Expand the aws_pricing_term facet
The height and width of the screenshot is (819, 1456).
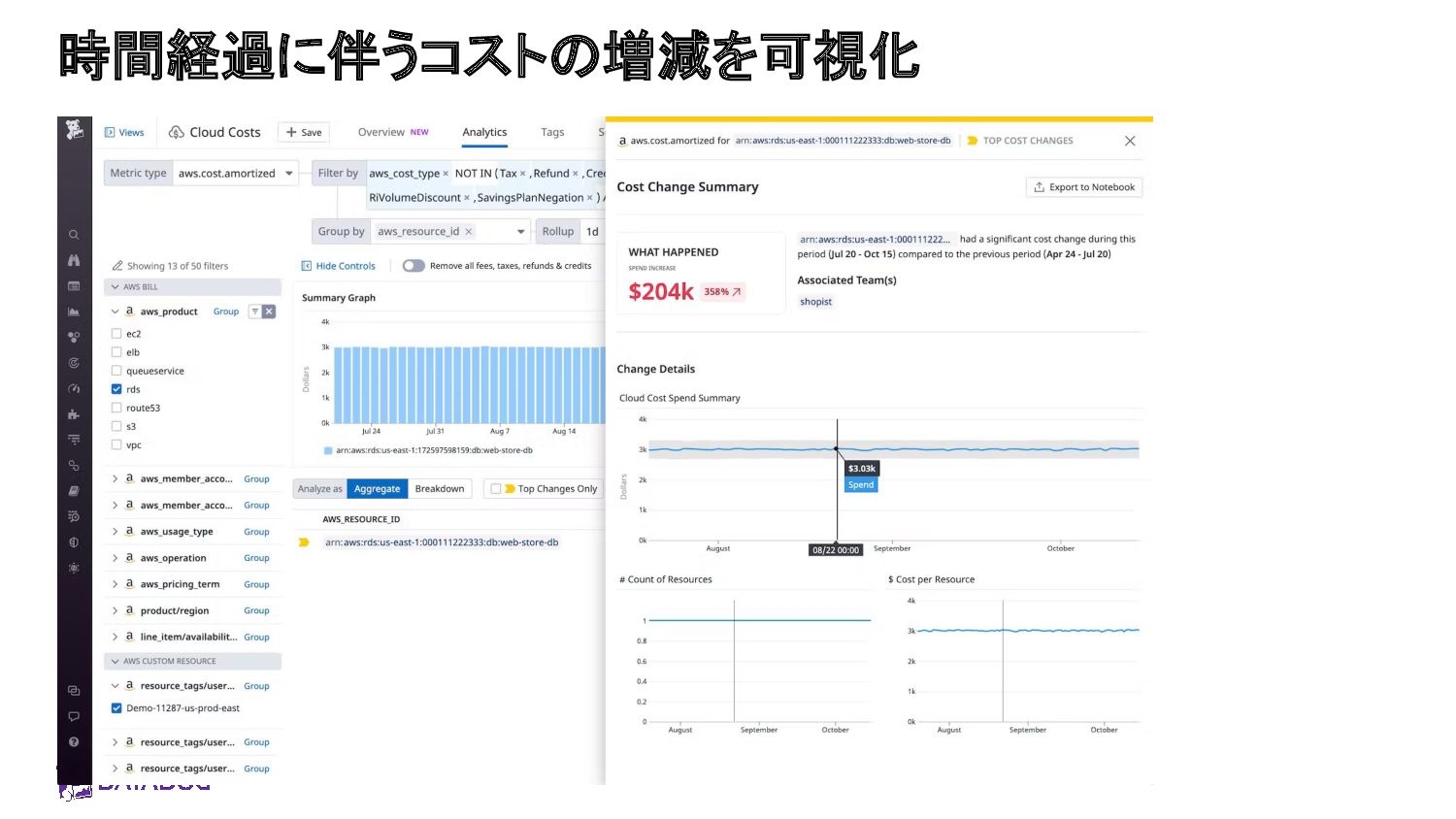tap(115, 584)
